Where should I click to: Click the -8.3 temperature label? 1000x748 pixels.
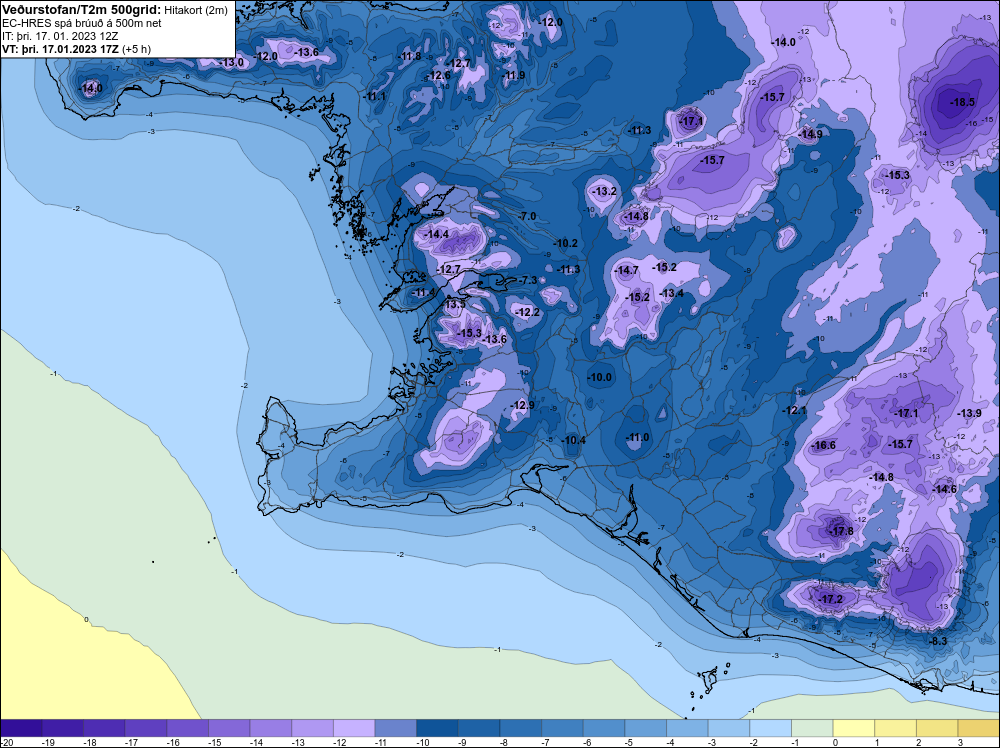(938, 642)
